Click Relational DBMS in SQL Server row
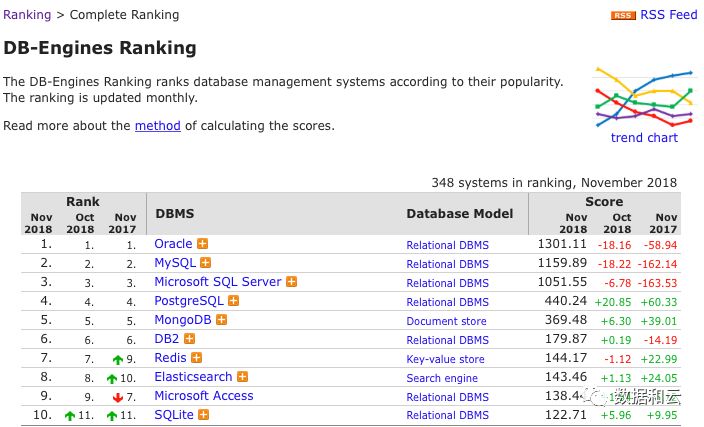This screenshot has height=427, width=704. tap(447, 283)
